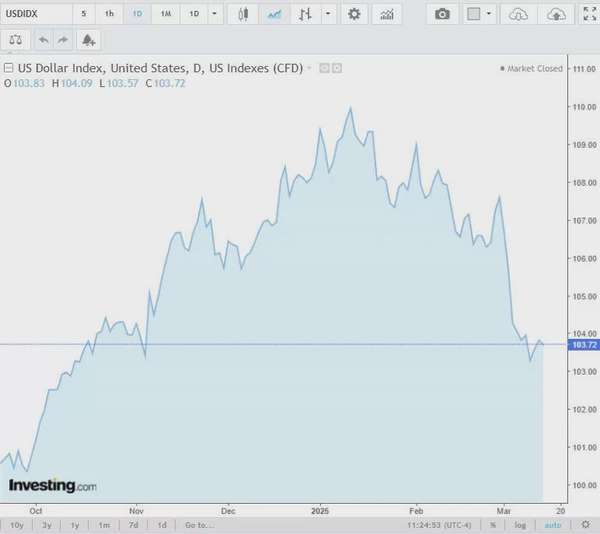The image size is (600, 534).
Task: Select the 1M interval
Action: tap(166, 14)
